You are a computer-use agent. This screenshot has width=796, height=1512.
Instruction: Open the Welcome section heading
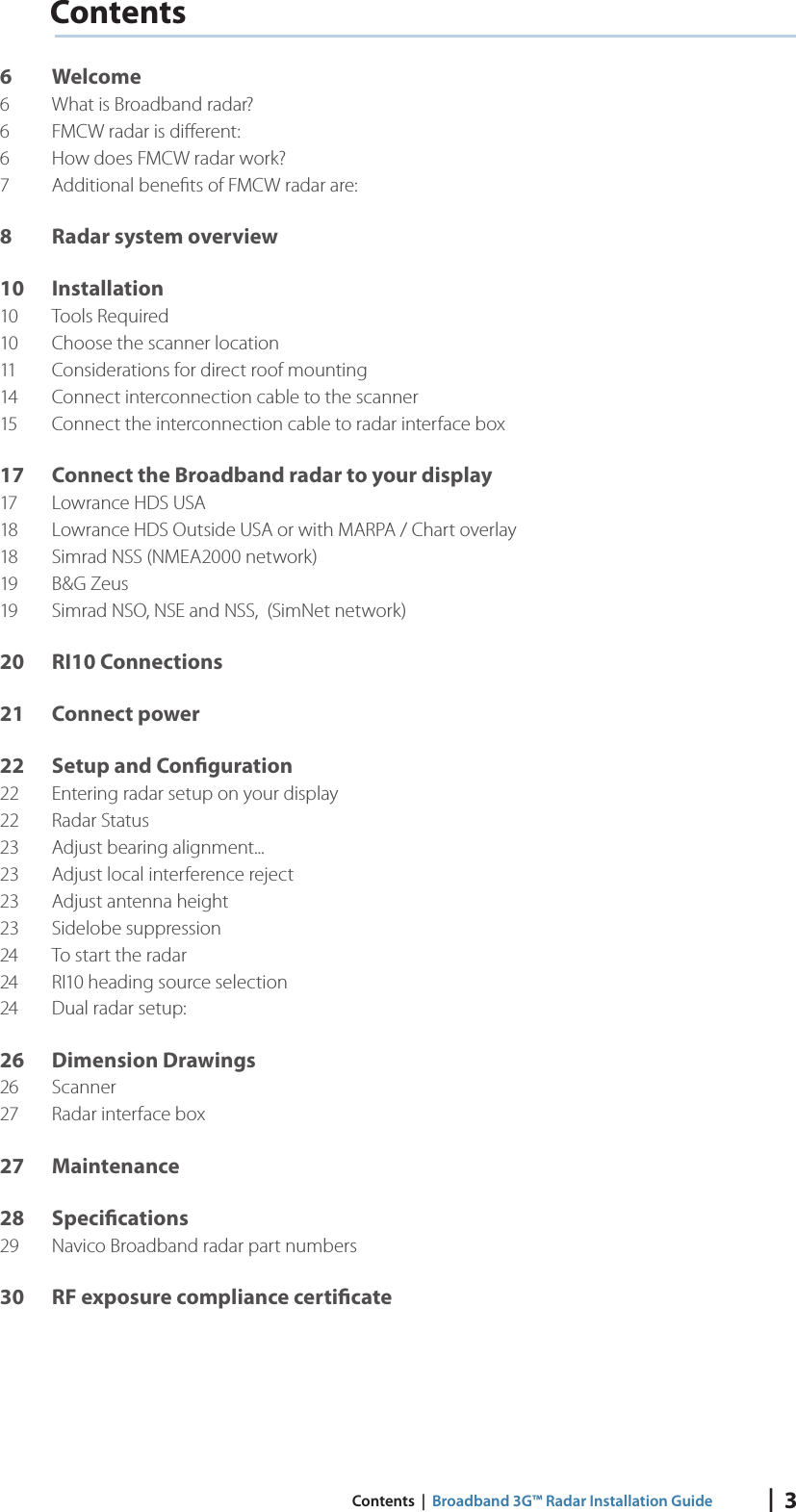click(x=96, y=77)
